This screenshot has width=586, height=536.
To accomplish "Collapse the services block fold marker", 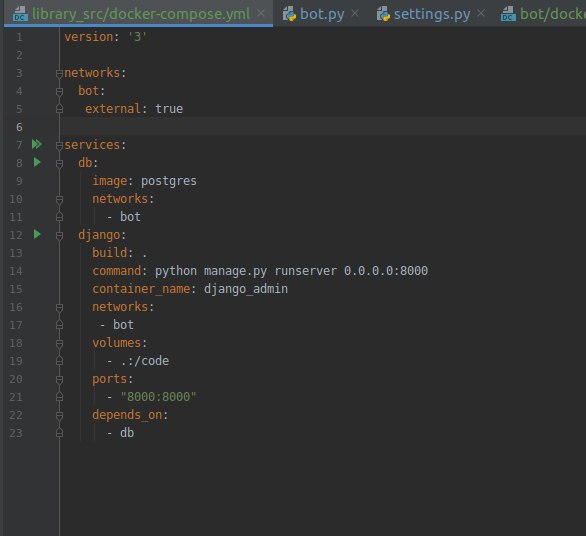I will [x=59, y=145].
